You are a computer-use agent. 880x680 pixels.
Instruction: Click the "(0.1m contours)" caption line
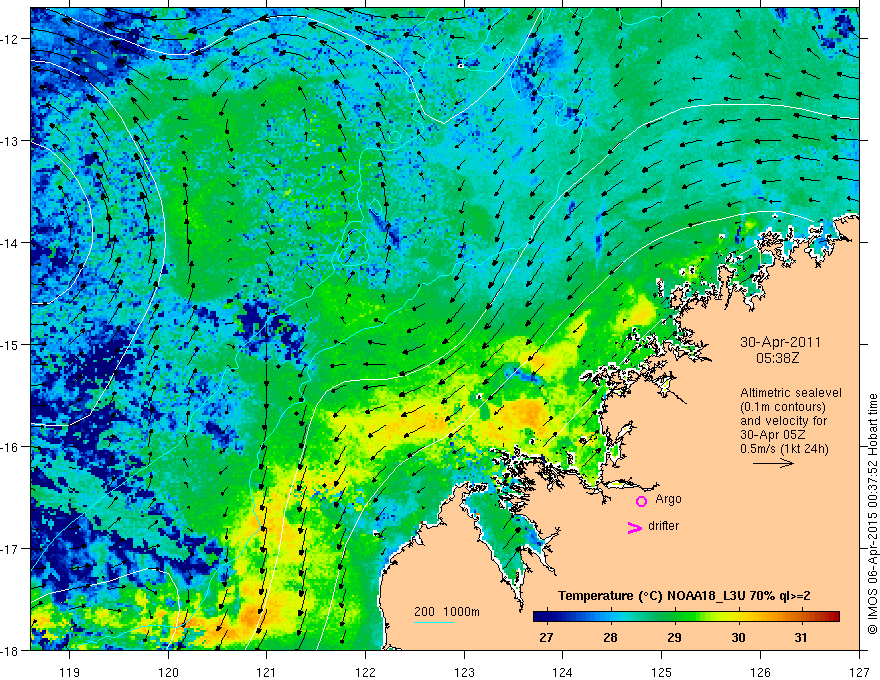783,407
